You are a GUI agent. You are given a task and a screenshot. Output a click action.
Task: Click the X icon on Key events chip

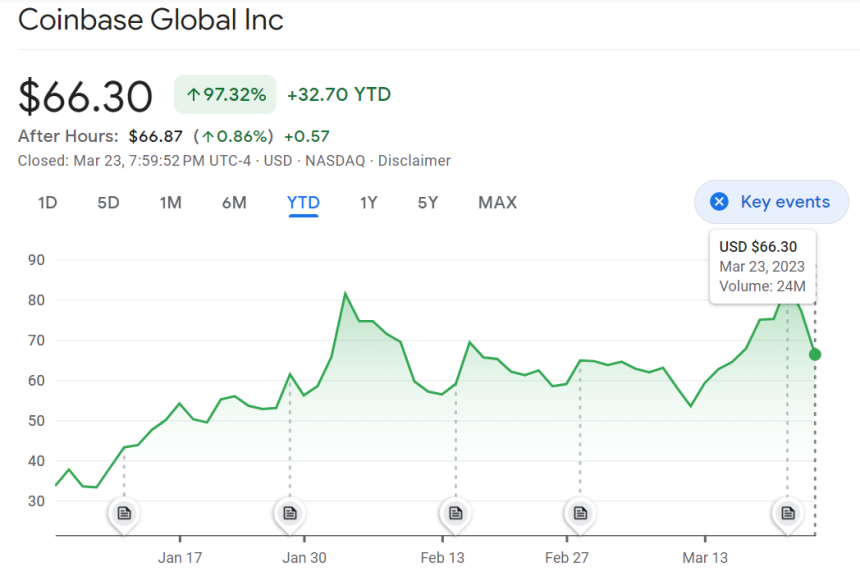coord(719,202)
